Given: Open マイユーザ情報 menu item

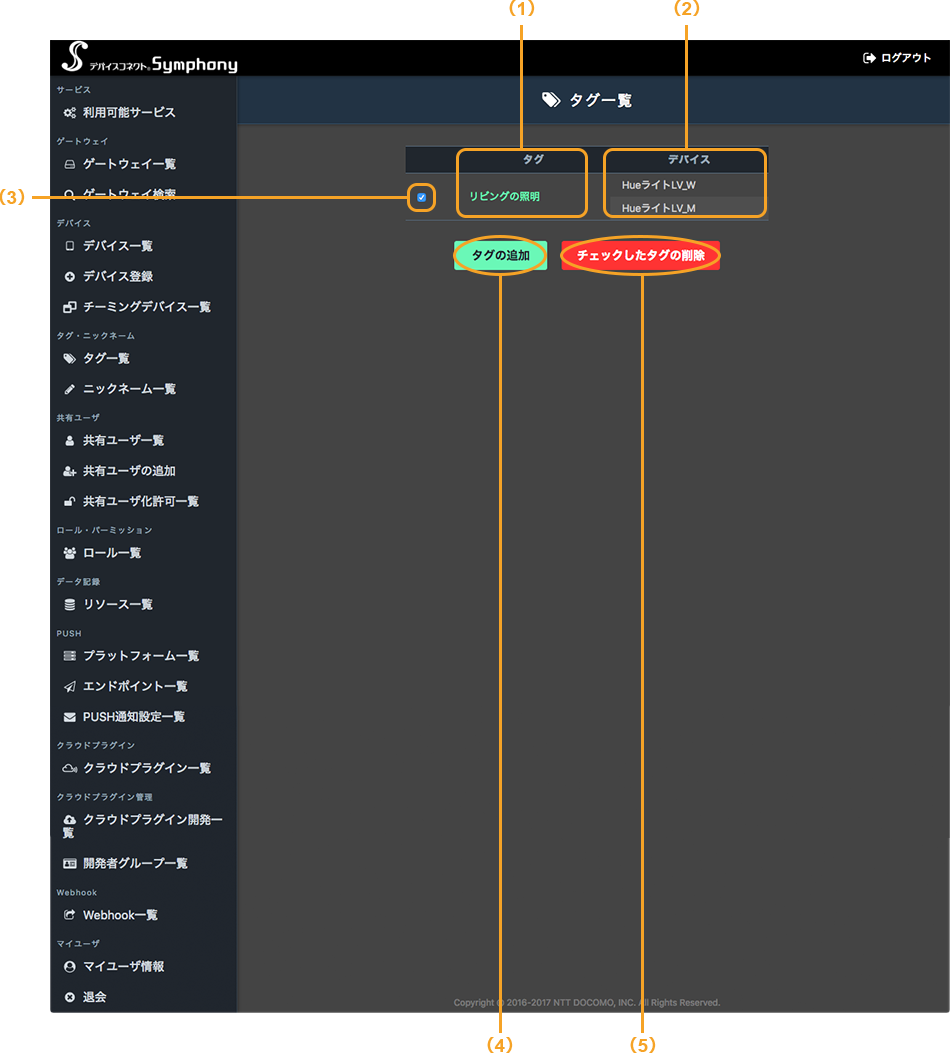Looking at the screenshot, I should click(x=123, y=966).
